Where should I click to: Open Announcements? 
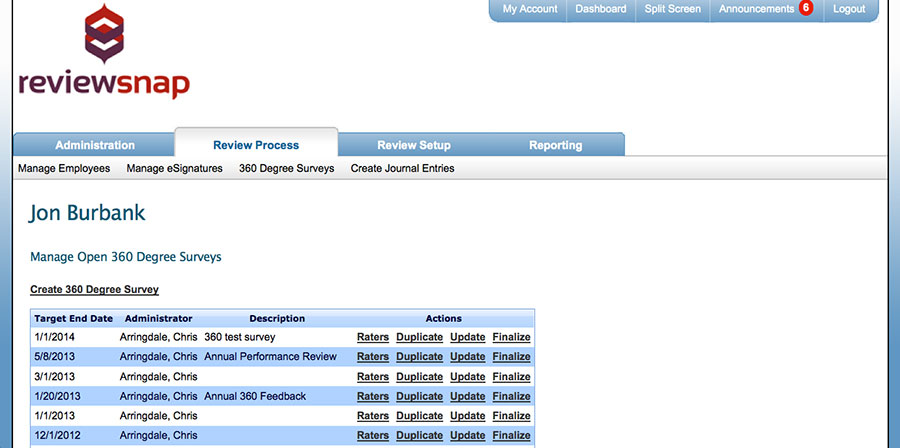(757, 9)
